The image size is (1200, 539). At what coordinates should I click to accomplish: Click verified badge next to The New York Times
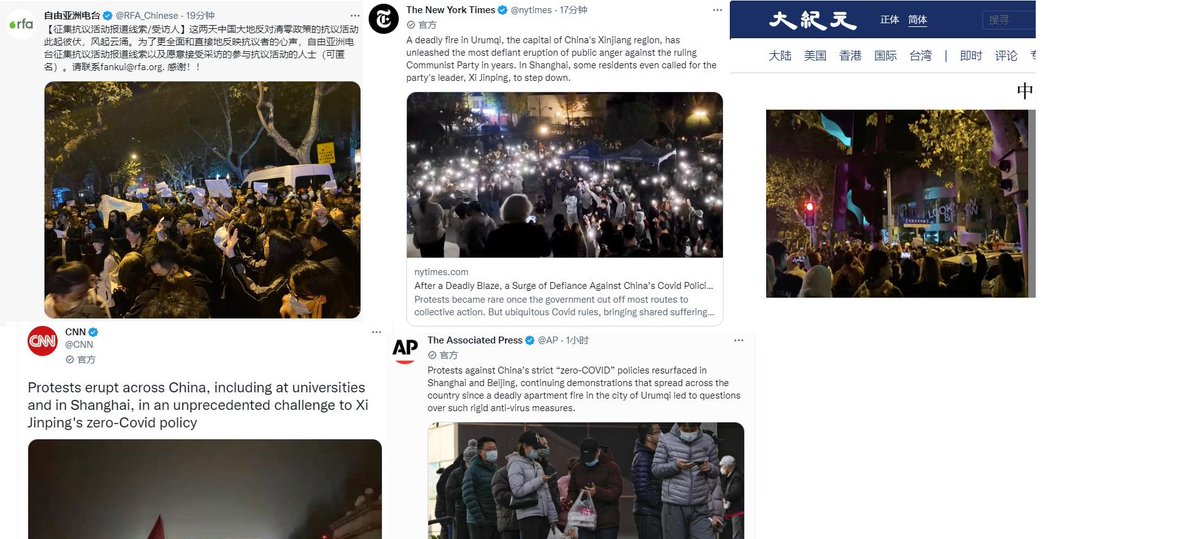[x=503, y=10]
